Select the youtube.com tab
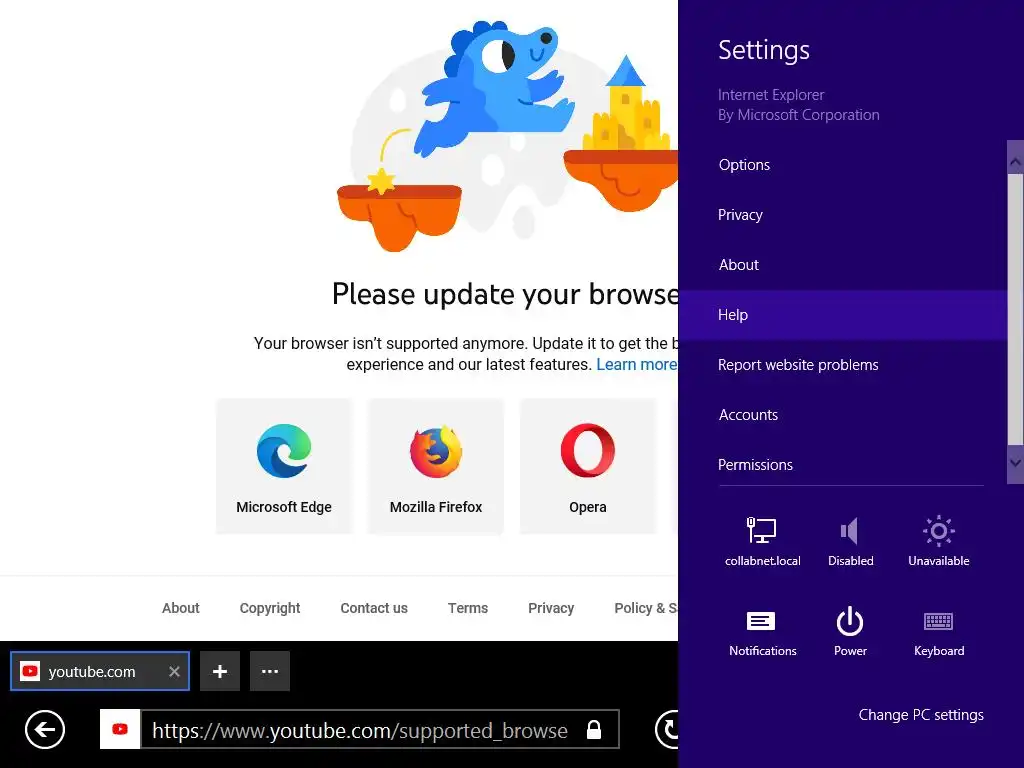 point(100,671)
